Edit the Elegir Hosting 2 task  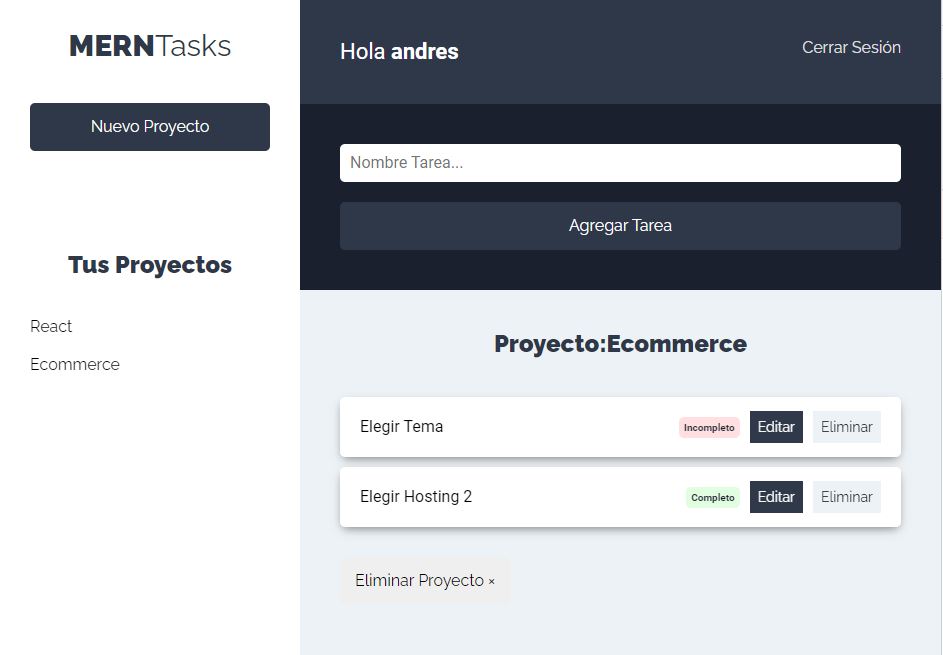[776, 496]
